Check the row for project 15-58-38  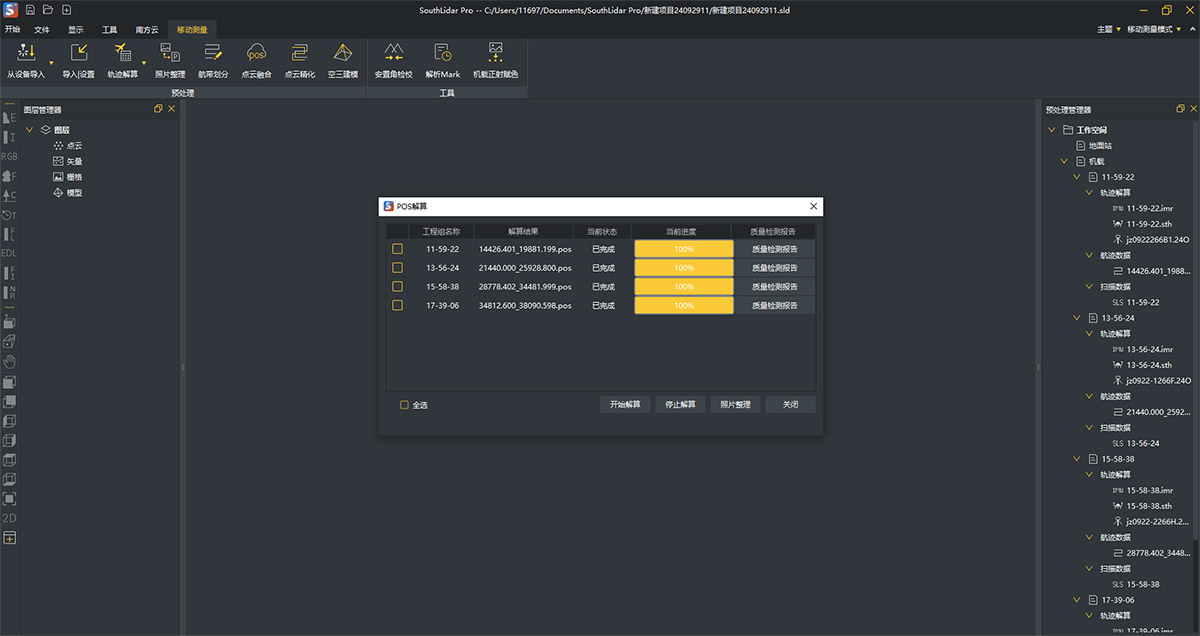point(397,286)
